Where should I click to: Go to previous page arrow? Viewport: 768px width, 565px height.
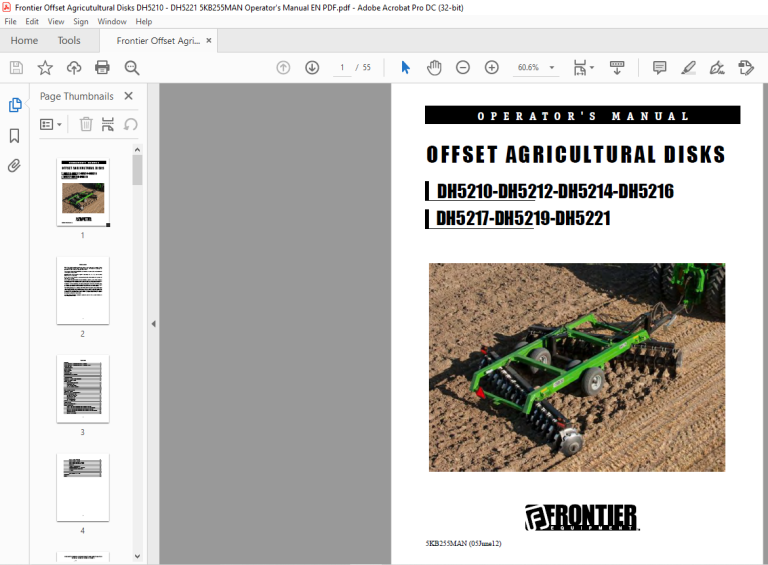click(x=283, y=68)
